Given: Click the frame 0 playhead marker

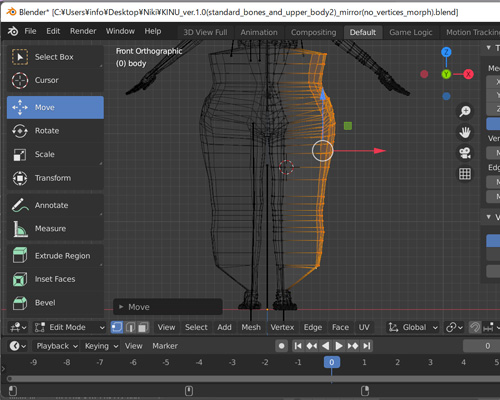Looking at the screenshot, I should point(332,362).
